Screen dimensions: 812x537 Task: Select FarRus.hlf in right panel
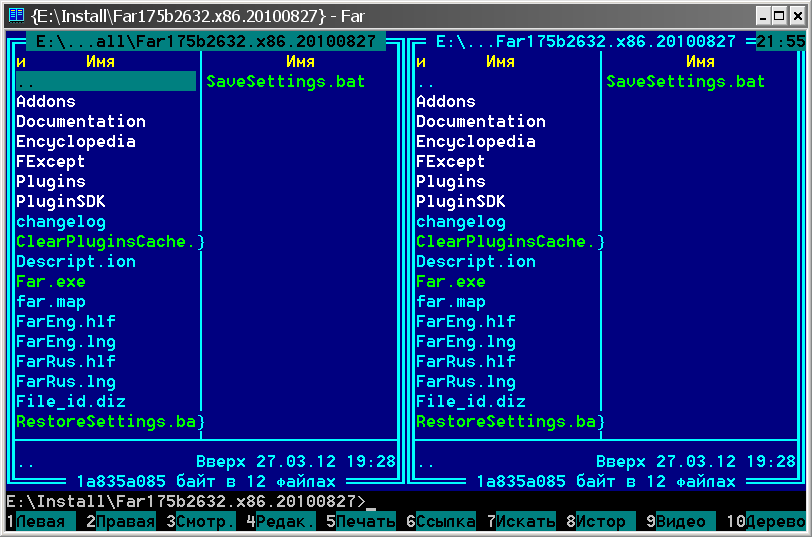click(466, 361)
